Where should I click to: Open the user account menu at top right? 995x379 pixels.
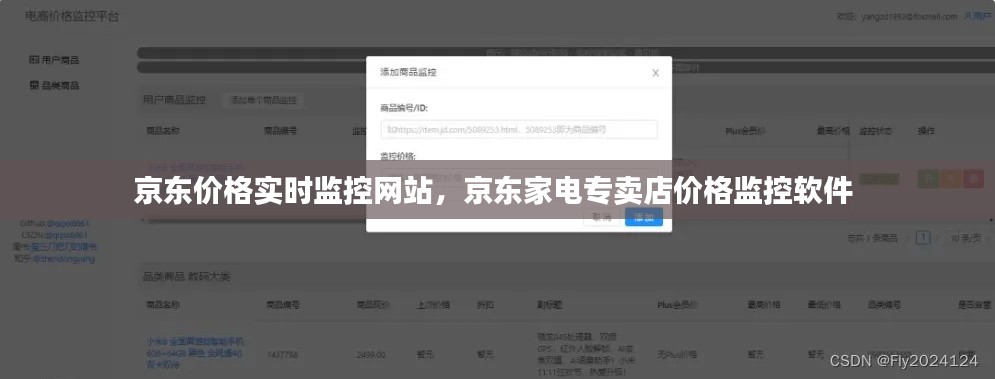pyautogui.click(x=978, y=16)
